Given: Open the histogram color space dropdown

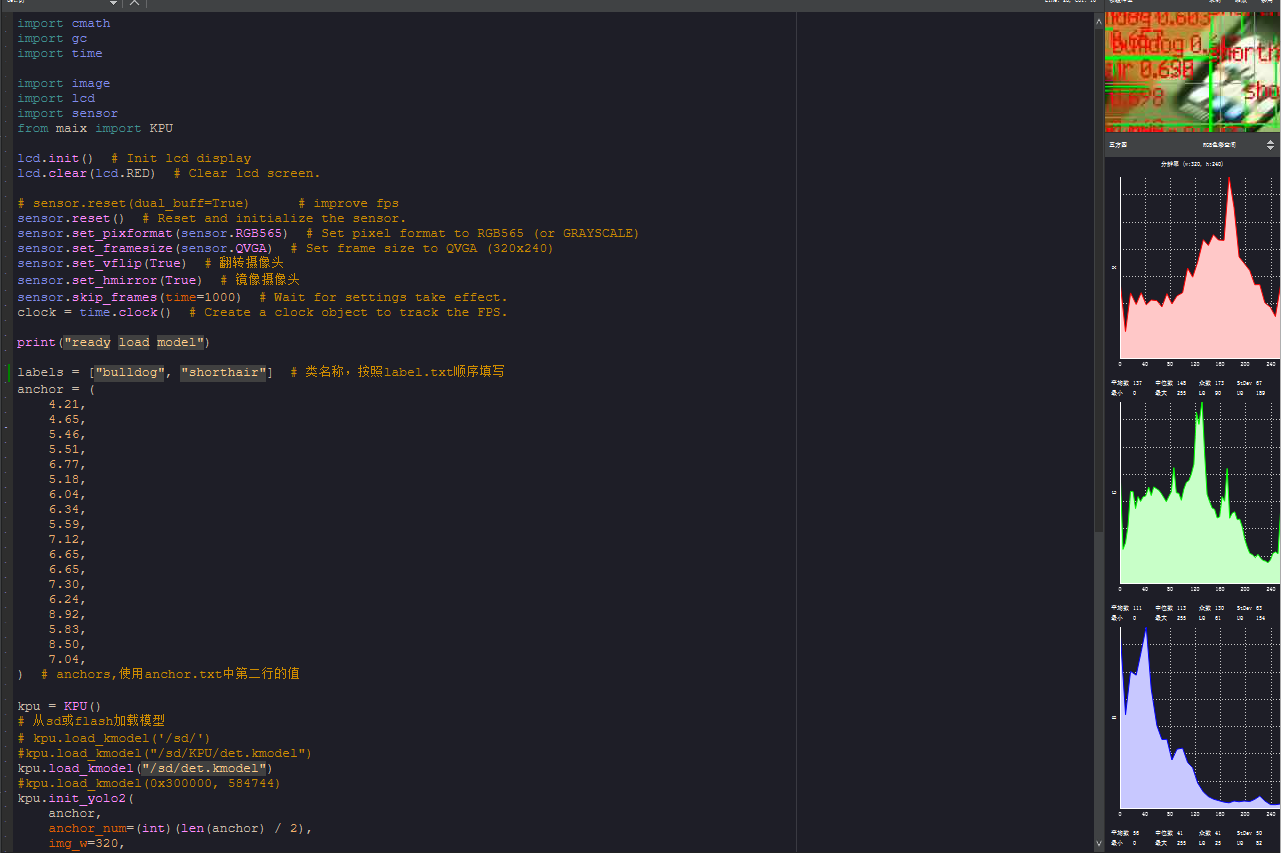Looking at the screenshot, I should (1270, 145).
